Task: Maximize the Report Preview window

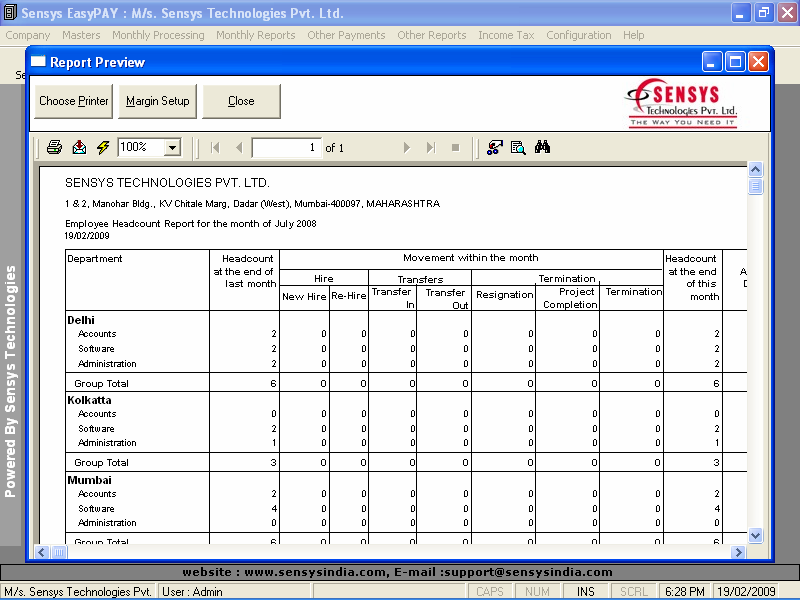Action: point(735,62)
